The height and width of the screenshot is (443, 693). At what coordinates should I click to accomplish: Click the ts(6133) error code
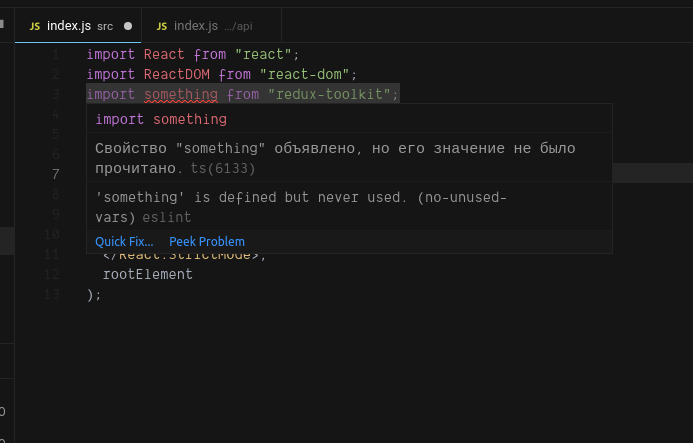coord(223,168)
